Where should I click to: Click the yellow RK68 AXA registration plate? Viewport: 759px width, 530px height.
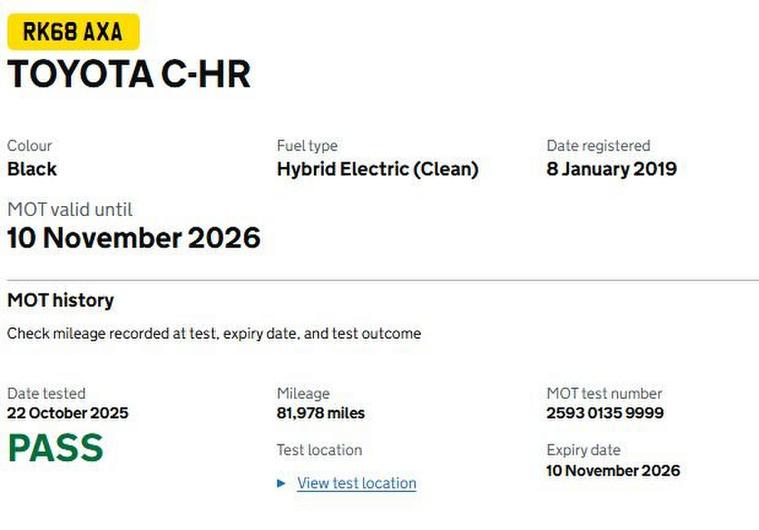pos(73,32)
